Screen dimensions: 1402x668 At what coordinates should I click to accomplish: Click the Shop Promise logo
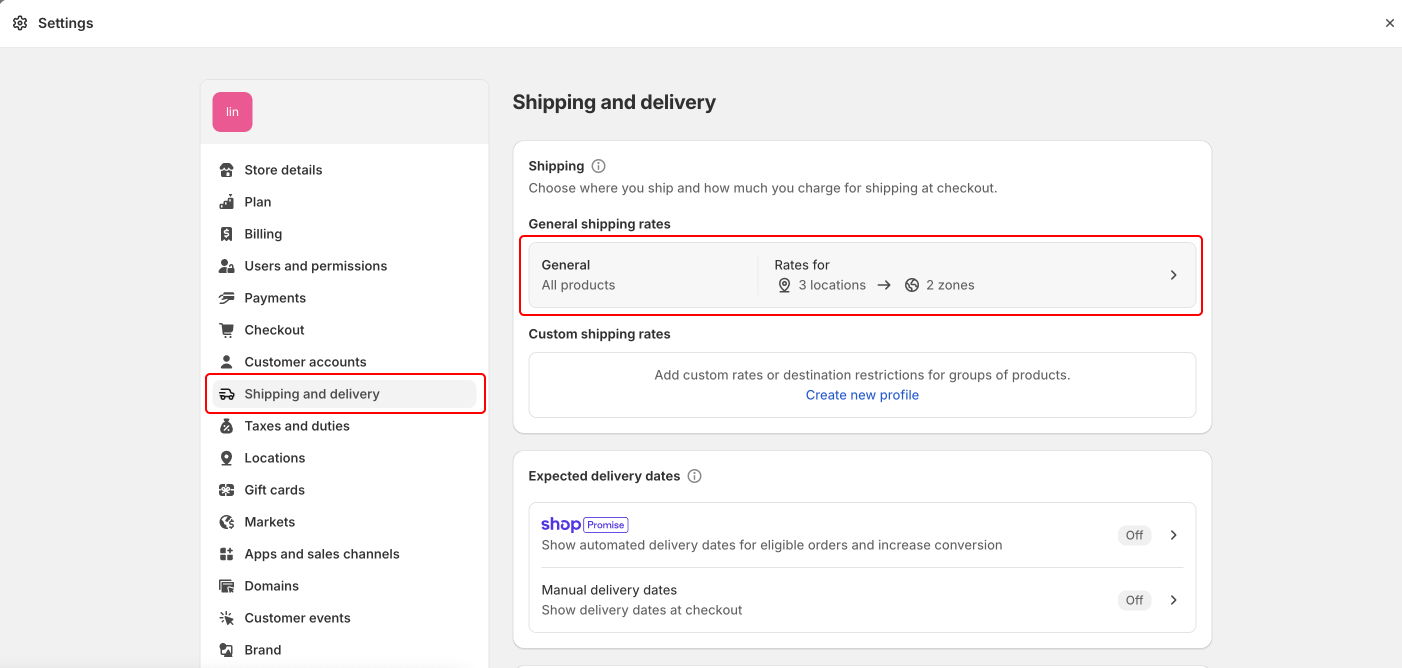(x=584, y=524)
